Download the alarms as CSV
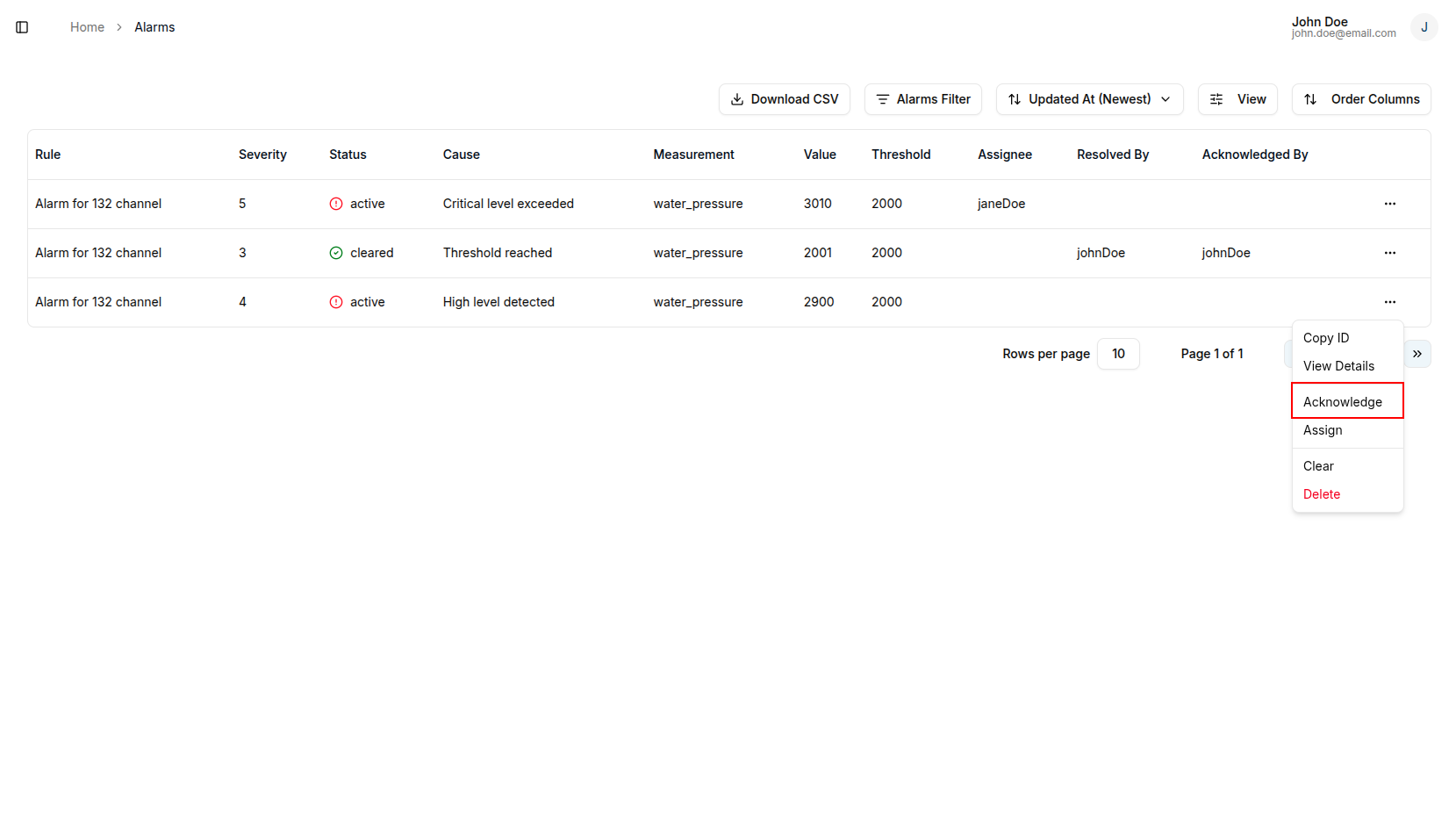This screenshot has width=1456, height=813. (x=784, y=99)
